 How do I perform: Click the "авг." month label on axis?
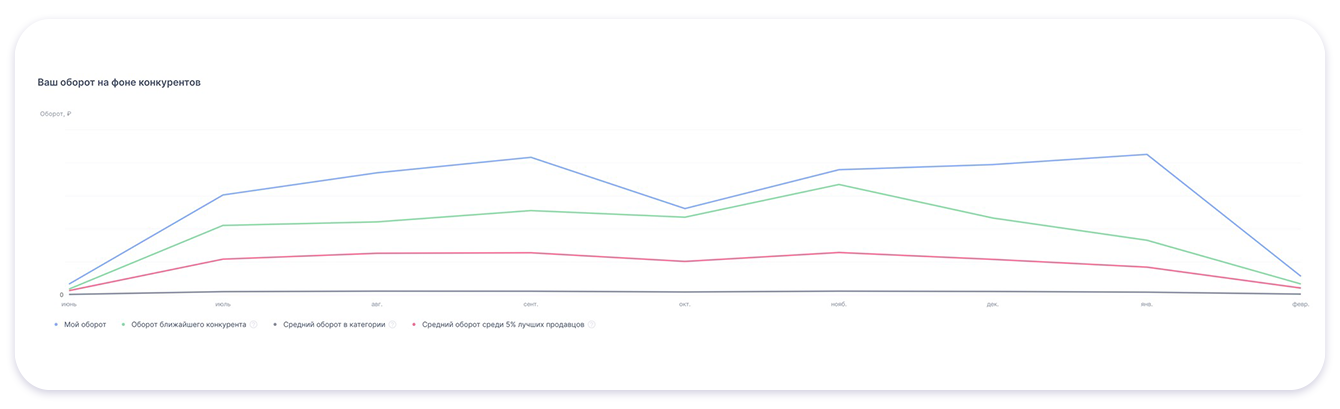[x=377, y=304]
